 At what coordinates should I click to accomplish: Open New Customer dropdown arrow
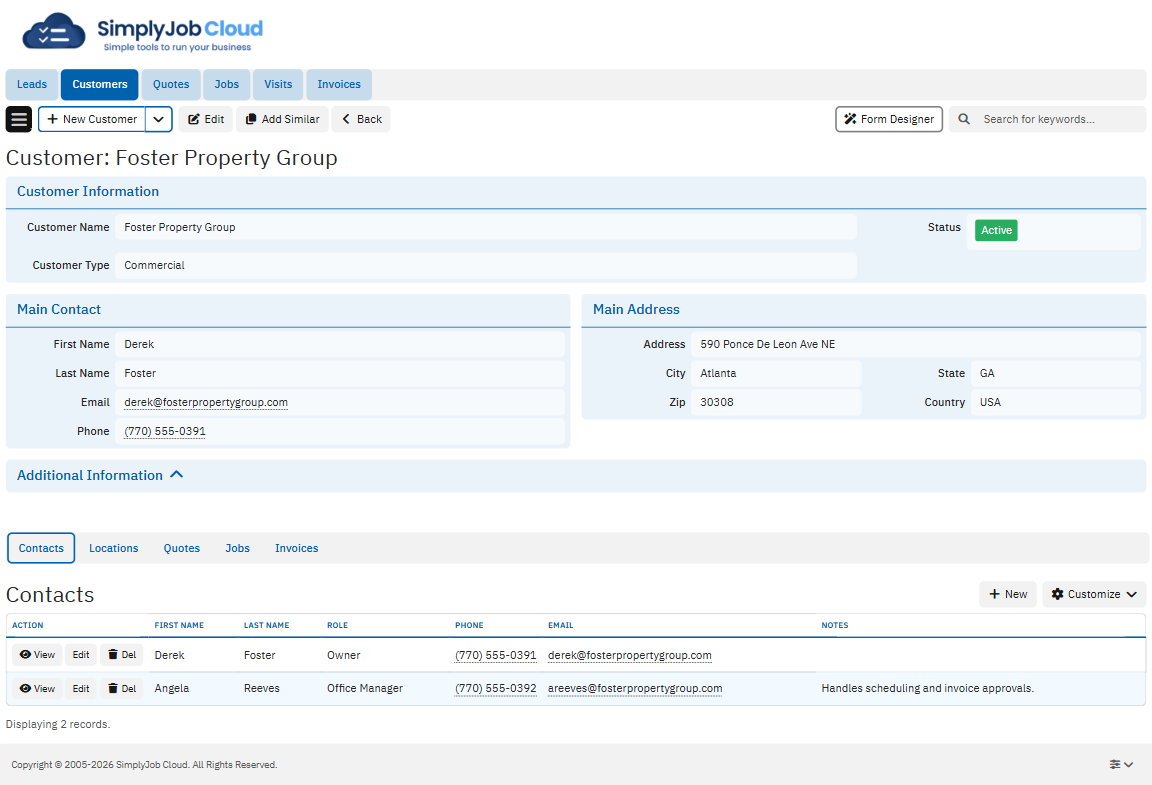tap(159, 119)
